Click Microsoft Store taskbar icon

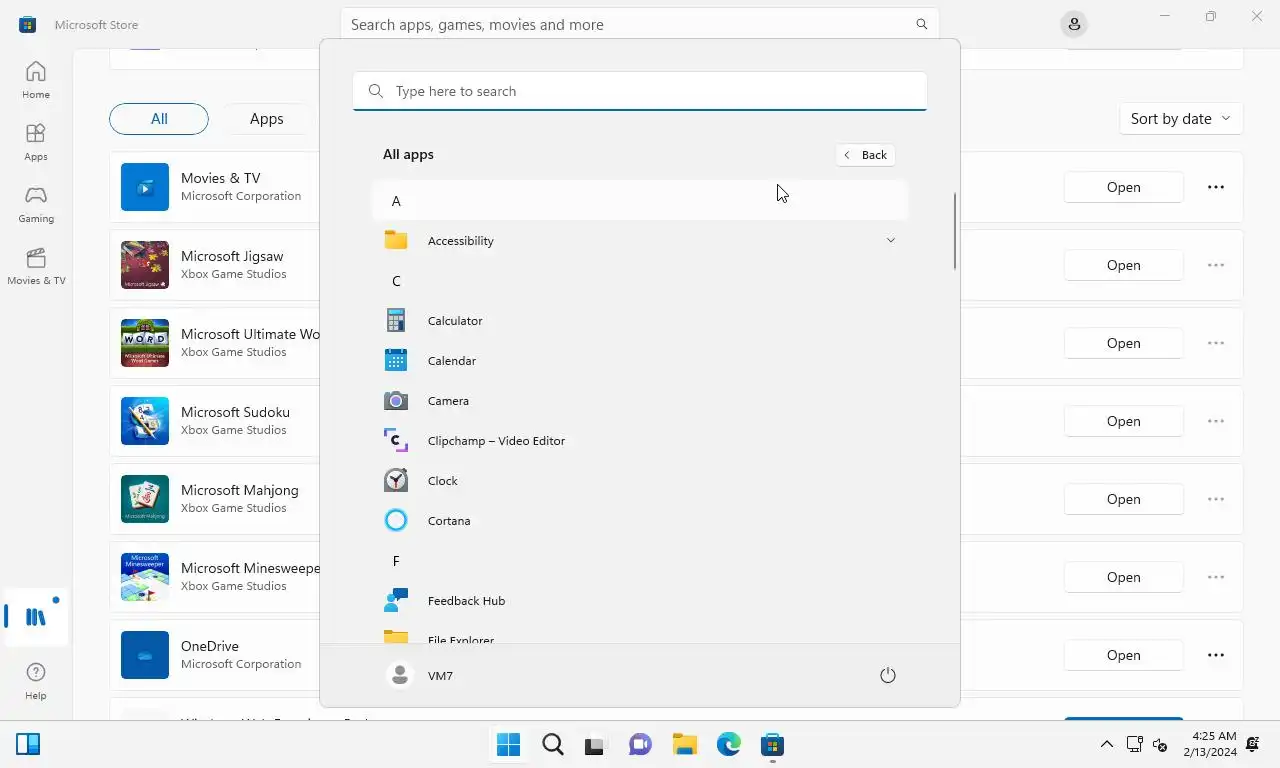(772, 744)
